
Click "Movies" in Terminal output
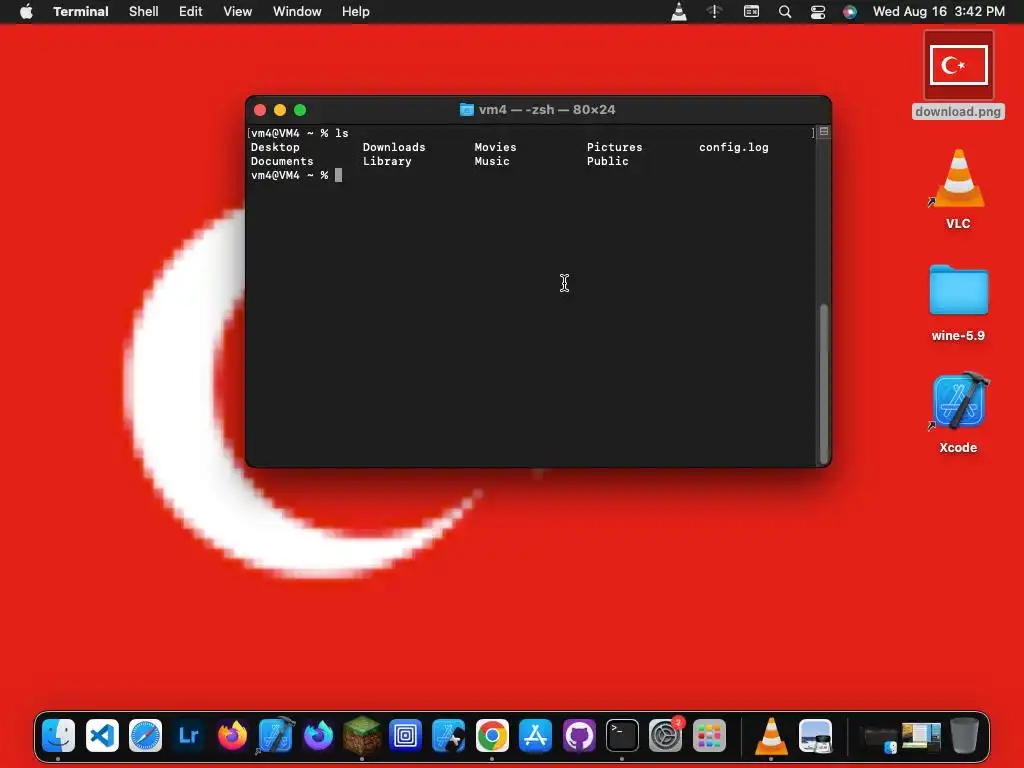coord(495,147)
